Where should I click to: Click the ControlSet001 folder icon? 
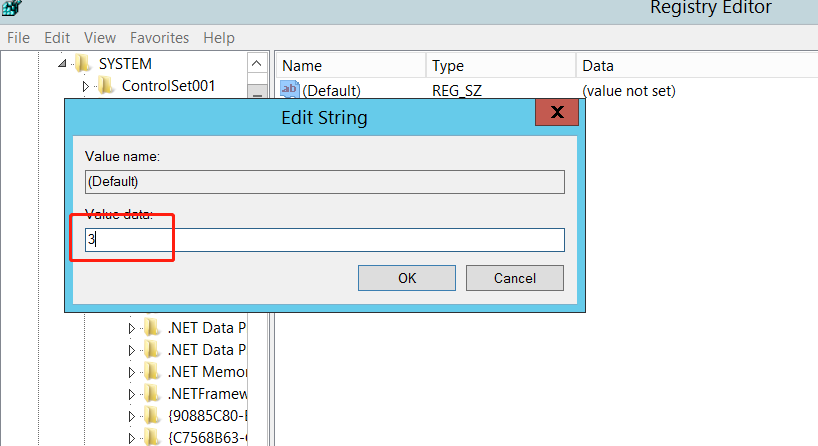106,86
